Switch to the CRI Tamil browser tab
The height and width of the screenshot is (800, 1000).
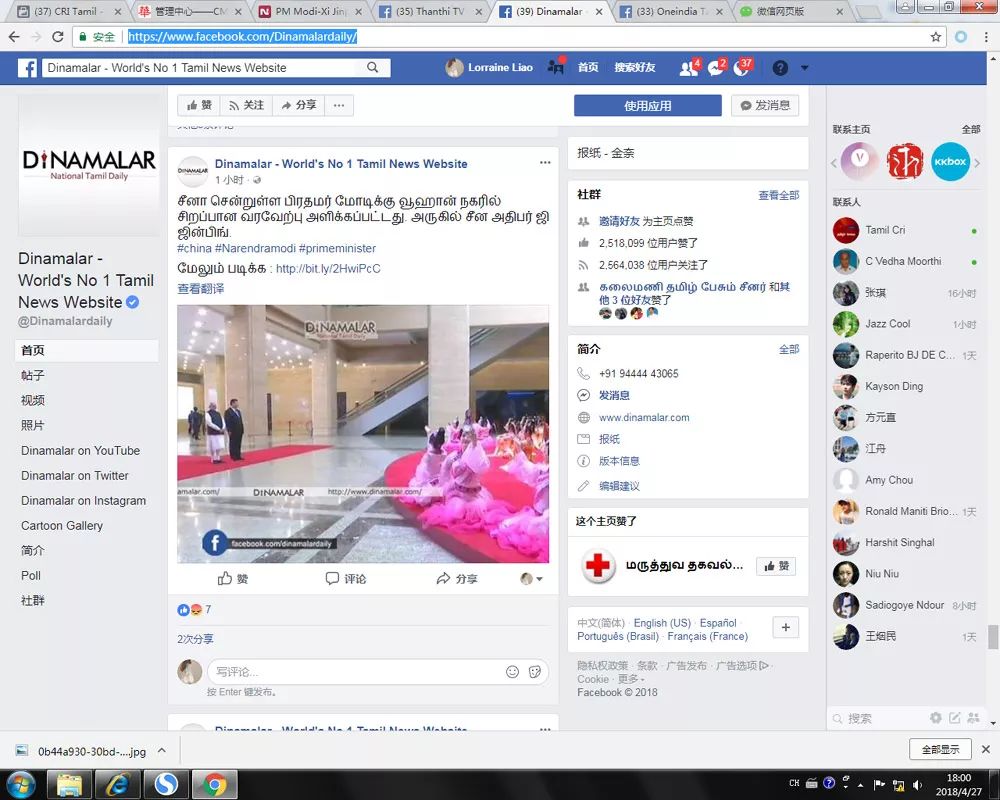click(x=69, y=11)
